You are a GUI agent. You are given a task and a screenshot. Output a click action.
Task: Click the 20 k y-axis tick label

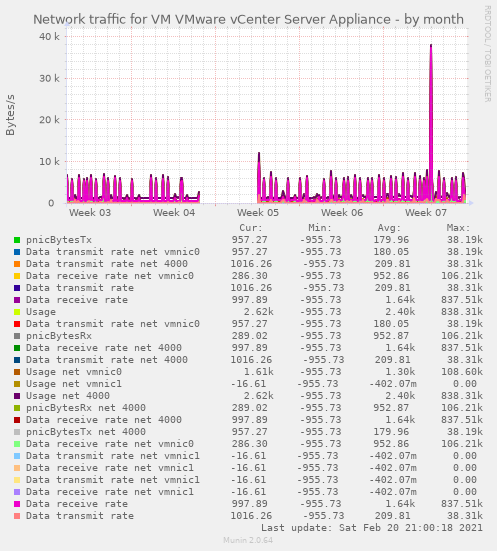tap(49, 120)
